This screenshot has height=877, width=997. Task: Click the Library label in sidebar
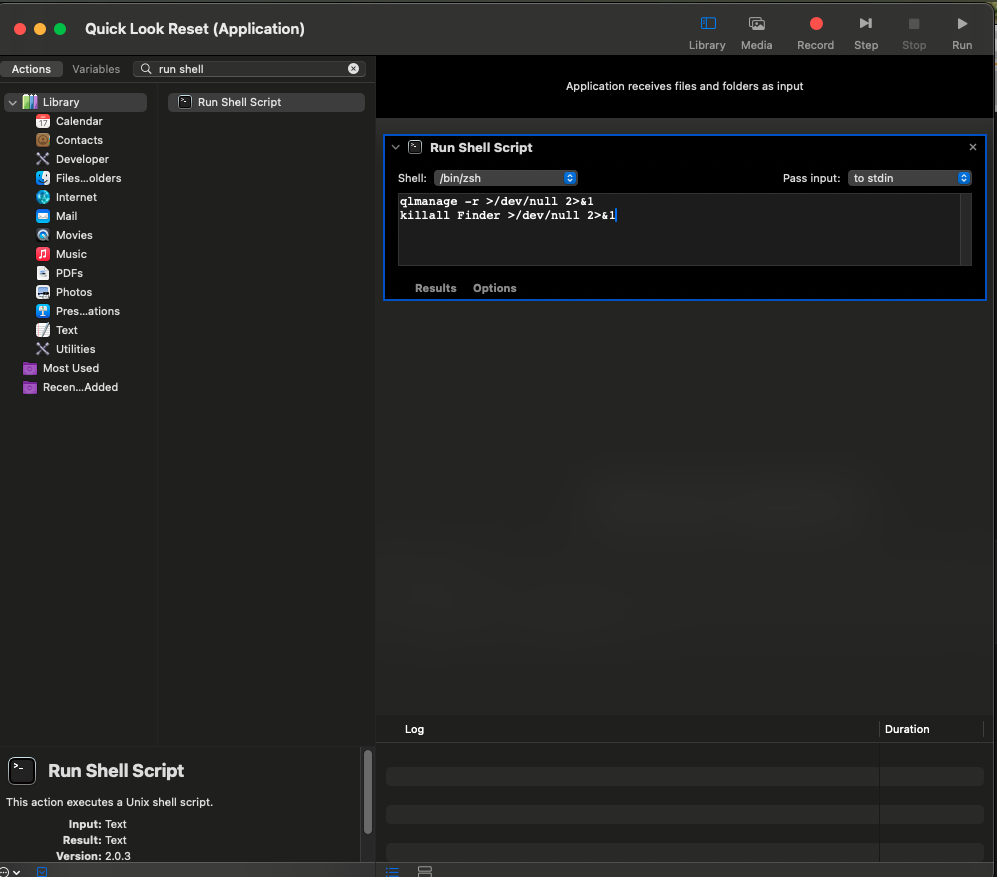coord(61,102)
